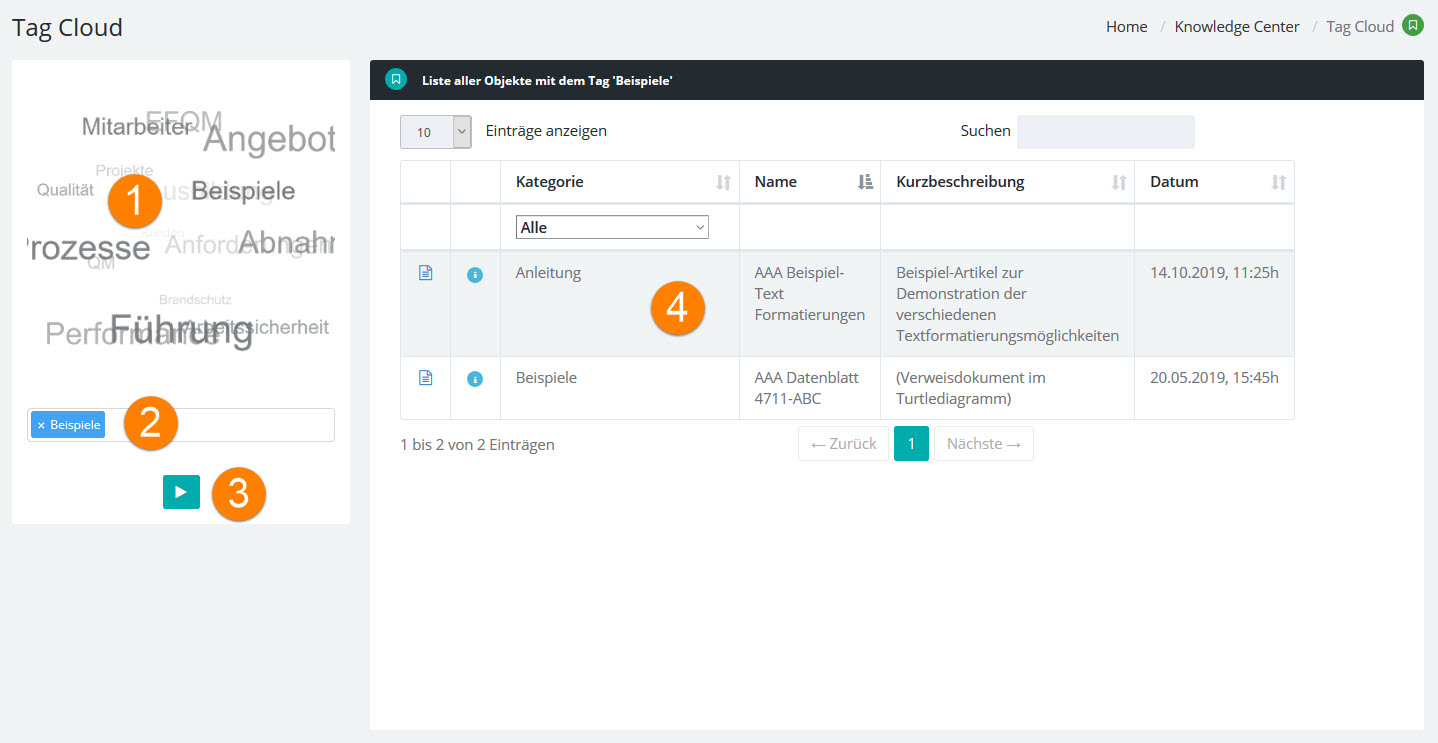
Task: Open document icon in the Anleitung row
Action: coord(425,273)
